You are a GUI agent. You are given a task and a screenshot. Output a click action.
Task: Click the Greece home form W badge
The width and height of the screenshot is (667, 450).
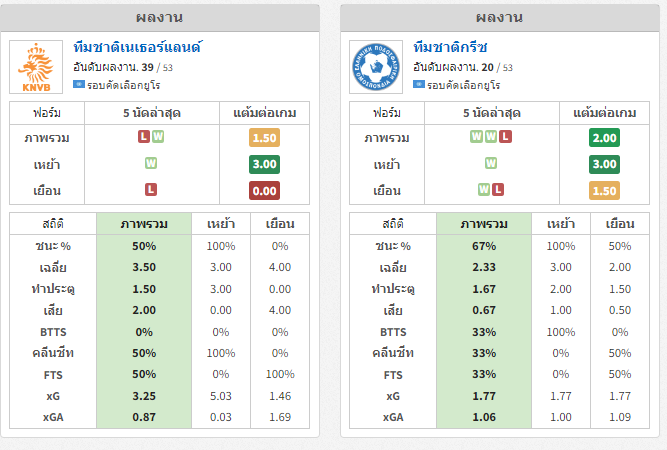click(x=491, y=163)
